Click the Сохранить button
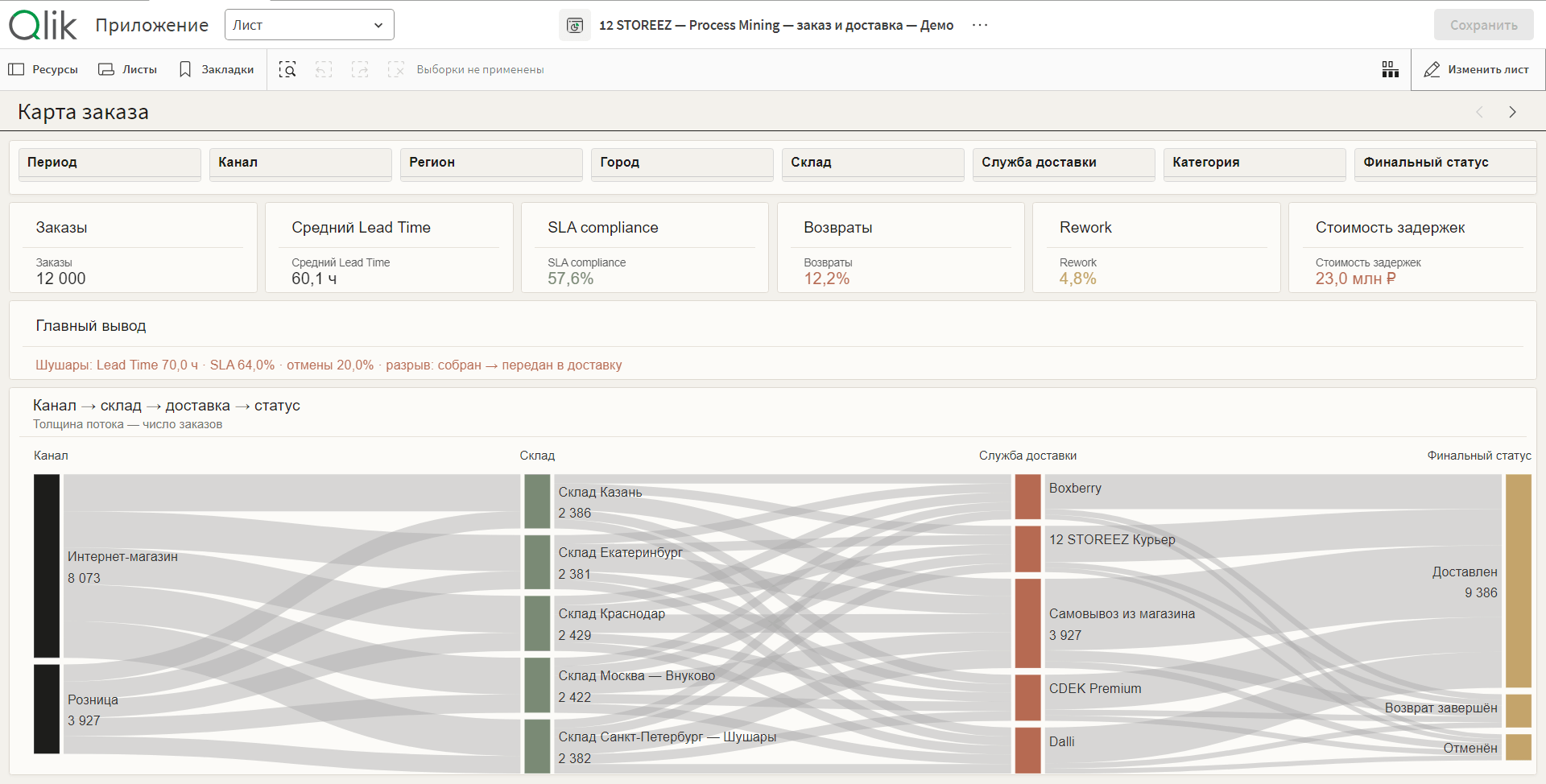The width and height of the screenshot is (1546, 784). click(1483, 25)
